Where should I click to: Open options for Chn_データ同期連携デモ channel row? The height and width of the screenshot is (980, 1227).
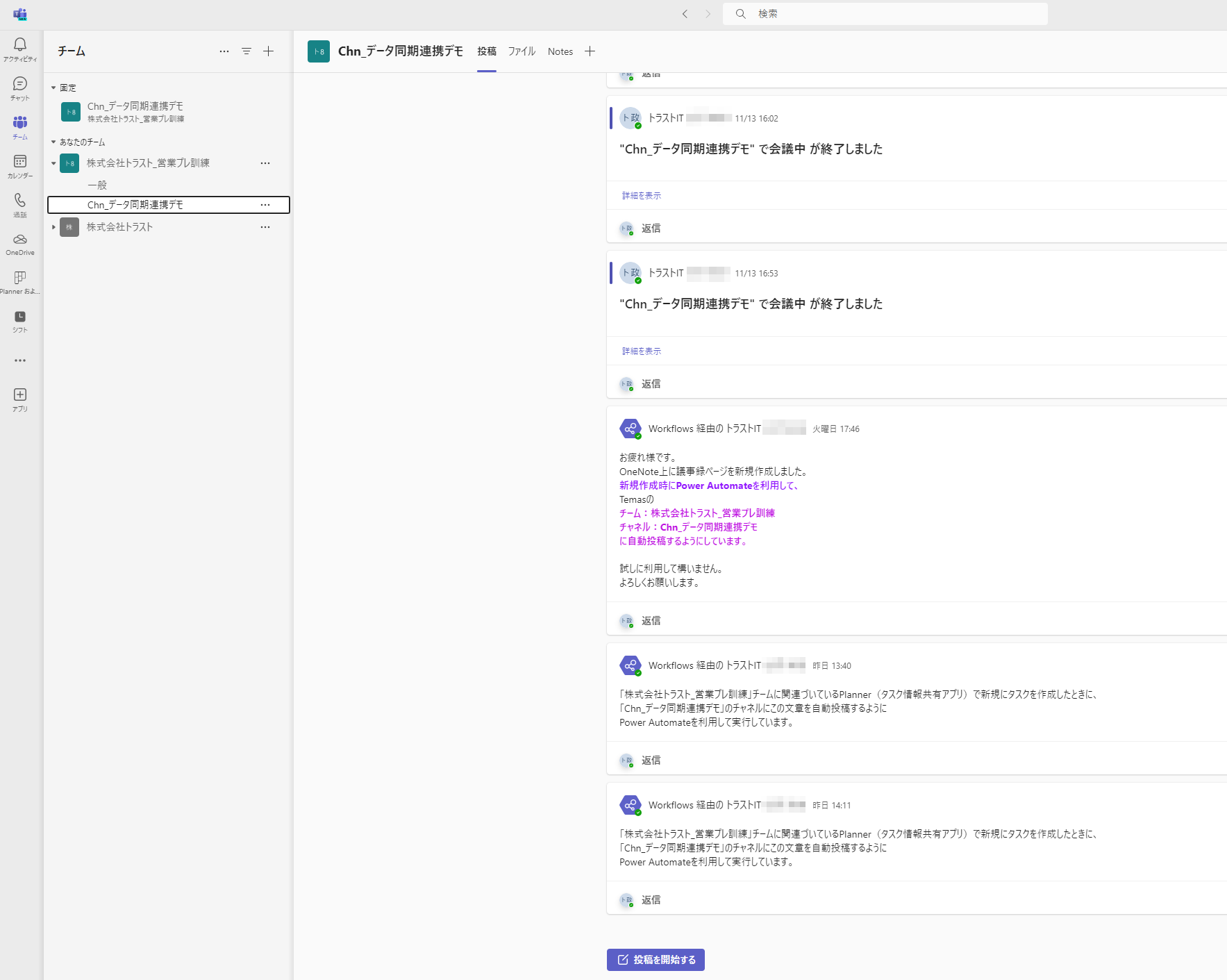pyautogui.click(x=265, y=205)
